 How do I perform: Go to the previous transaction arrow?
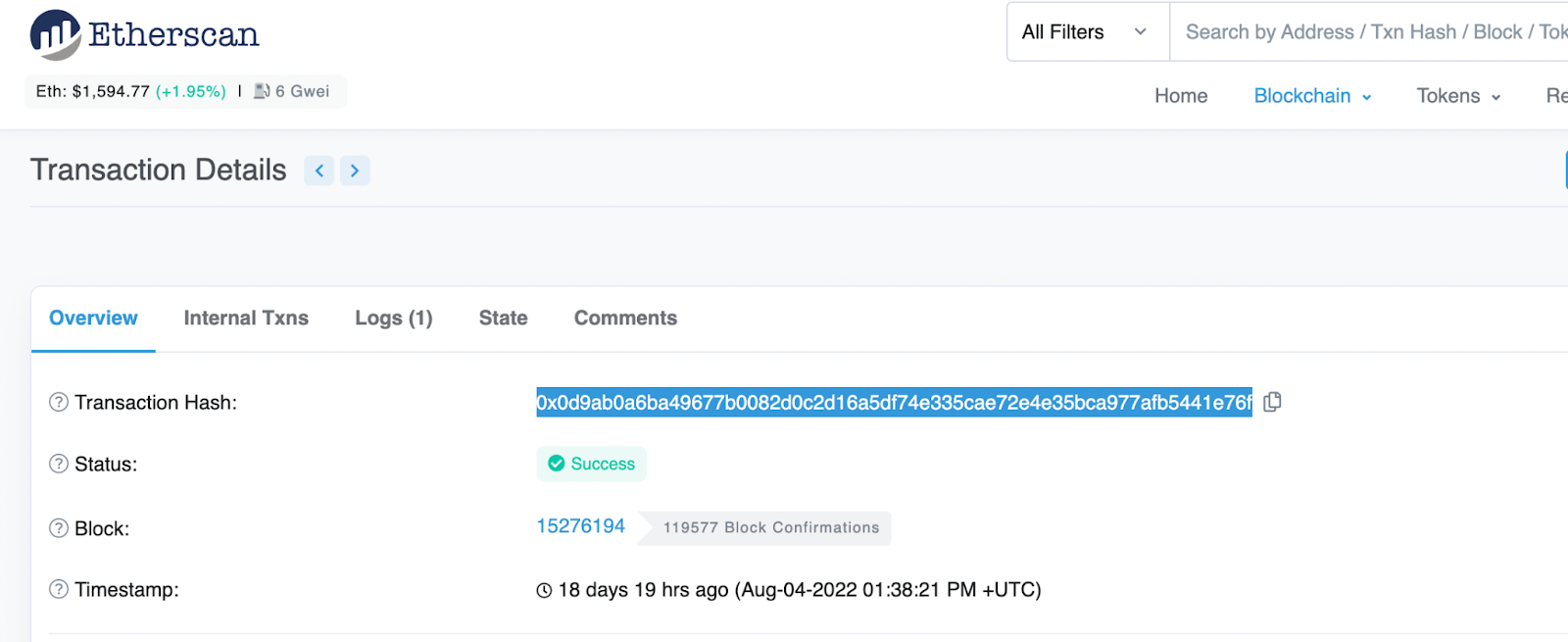[x=319, y=171]
